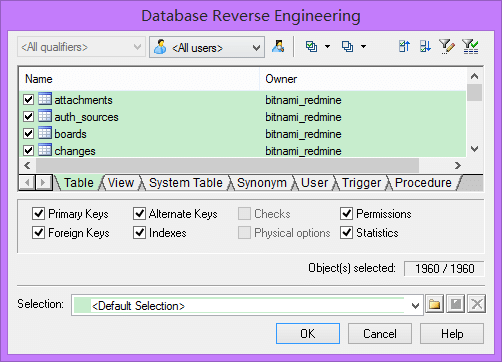
Task: Open the All qualifiers dropdown
Action: 81,47
